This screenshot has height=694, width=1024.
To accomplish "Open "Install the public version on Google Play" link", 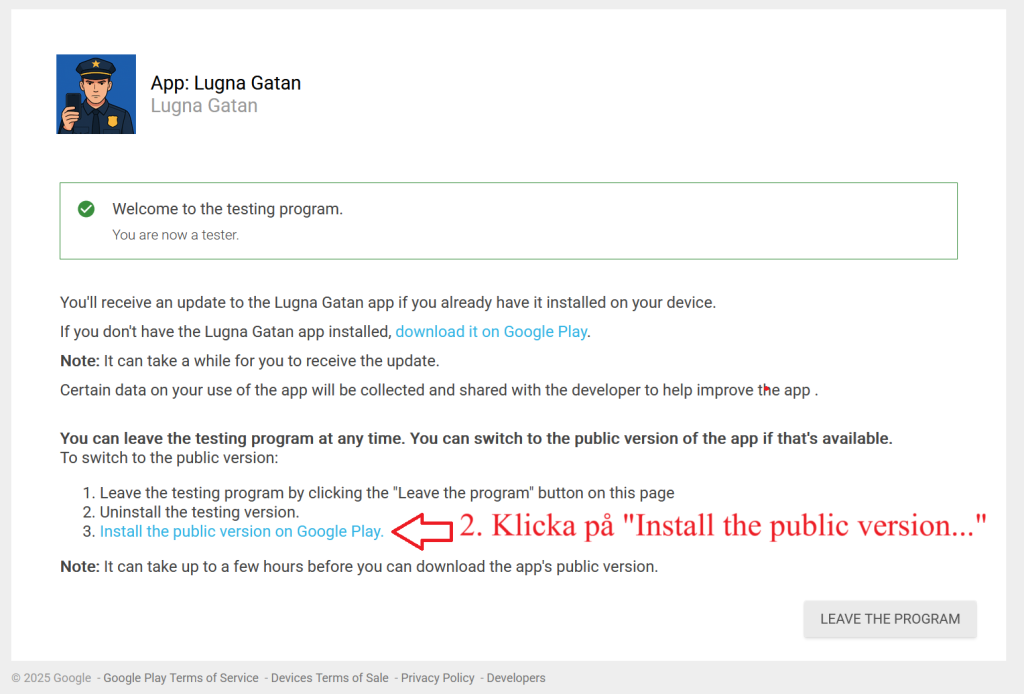I will coord(241,532).
